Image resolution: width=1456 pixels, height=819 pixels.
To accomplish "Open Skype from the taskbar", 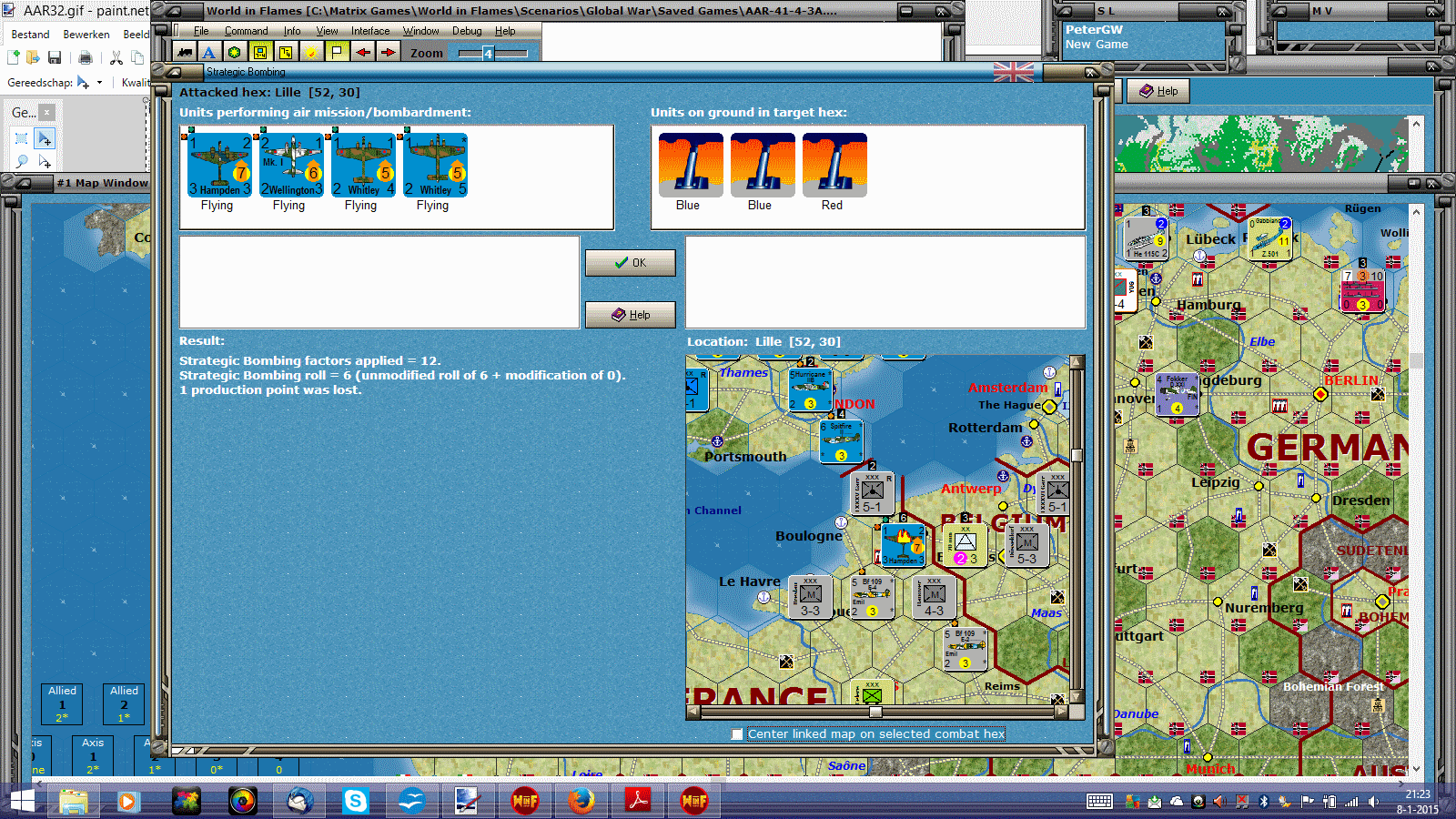I will click(355, 801).
